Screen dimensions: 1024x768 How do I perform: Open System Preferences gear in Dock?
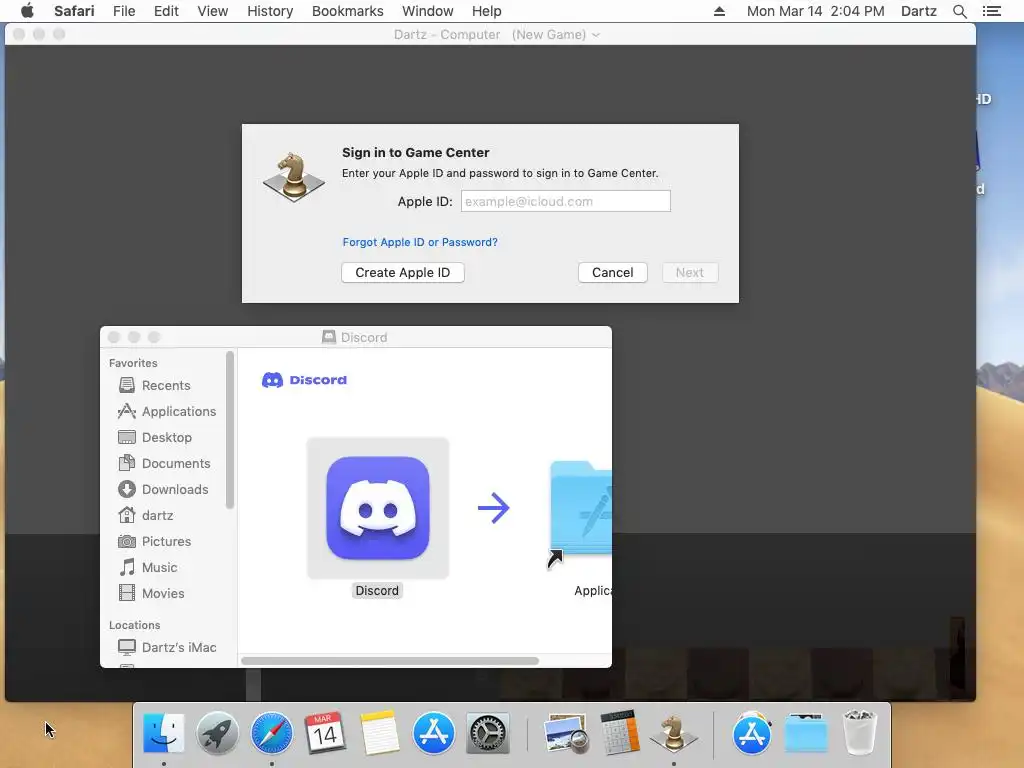tap(488, 733)
